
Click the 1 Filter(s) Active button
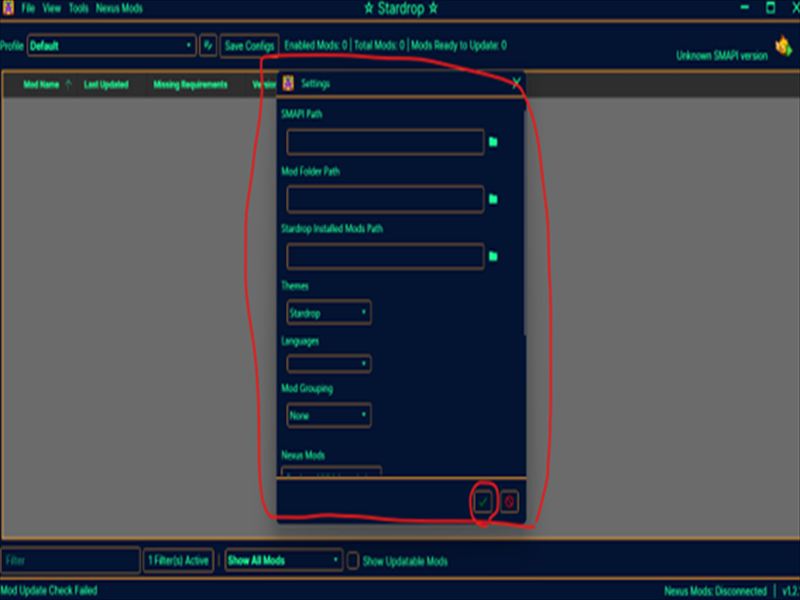[x=178, y=561]
